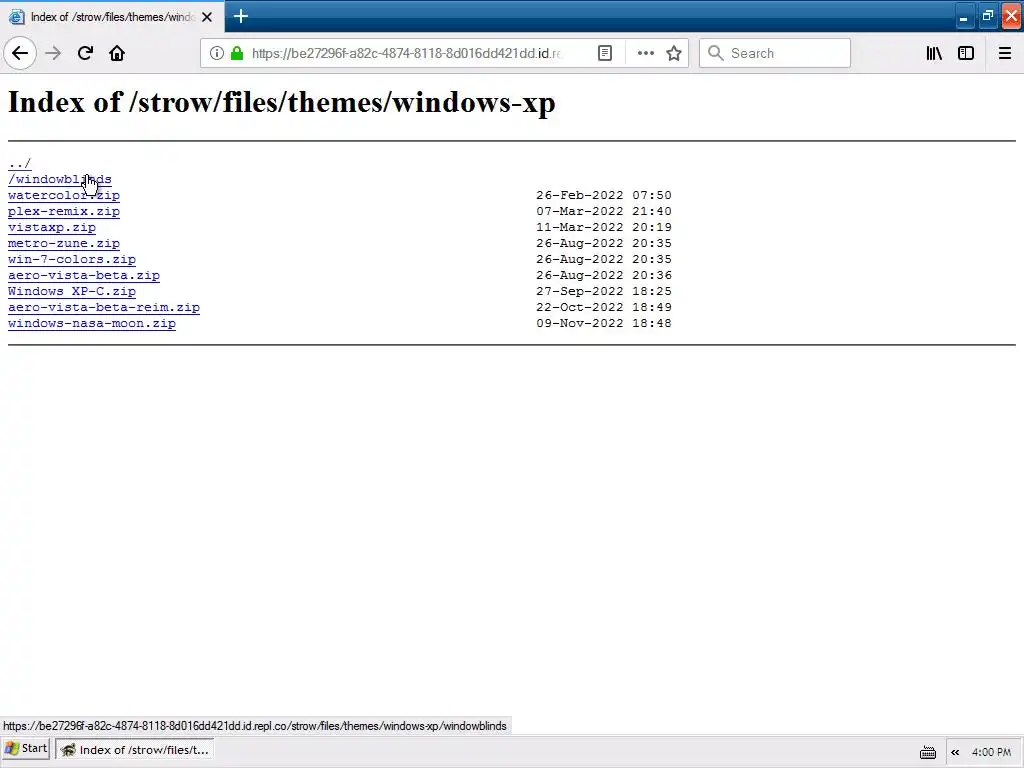Click the address bar URL field
1024x768 pixels.
(x=406, y=54)
